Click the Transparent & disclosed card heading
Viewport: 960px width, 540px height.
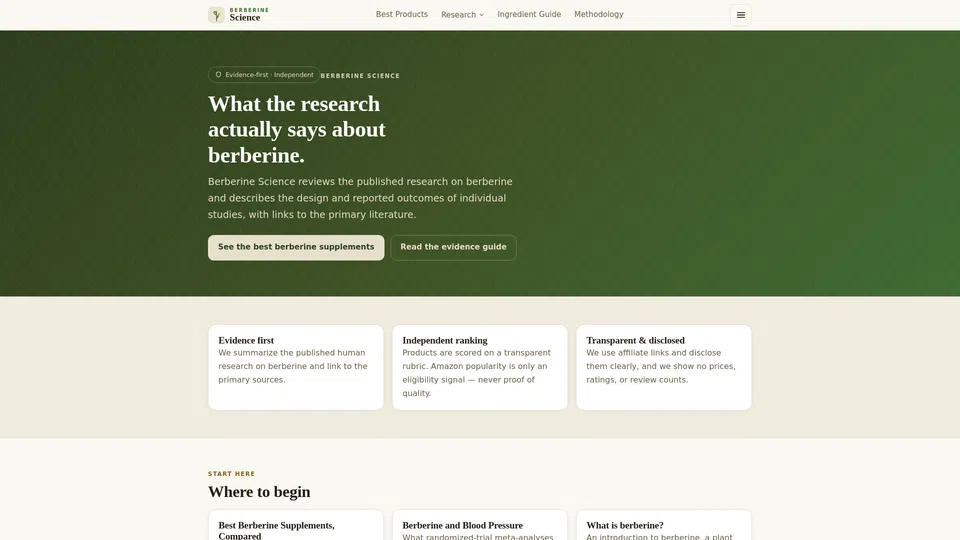tap(636, 340)
